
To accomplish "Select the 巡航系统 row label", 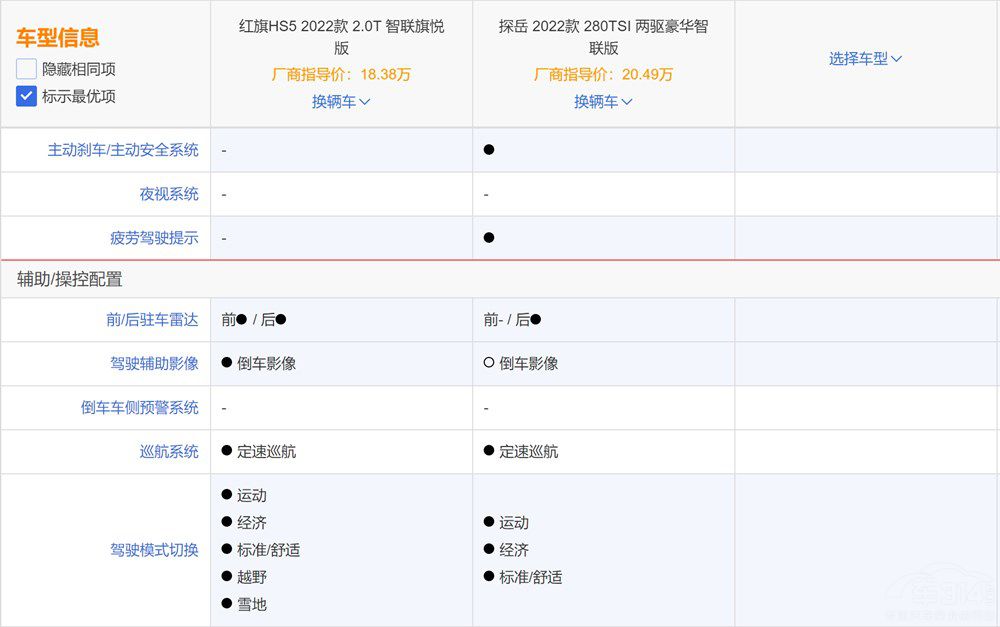I will (x=168, y=452).
